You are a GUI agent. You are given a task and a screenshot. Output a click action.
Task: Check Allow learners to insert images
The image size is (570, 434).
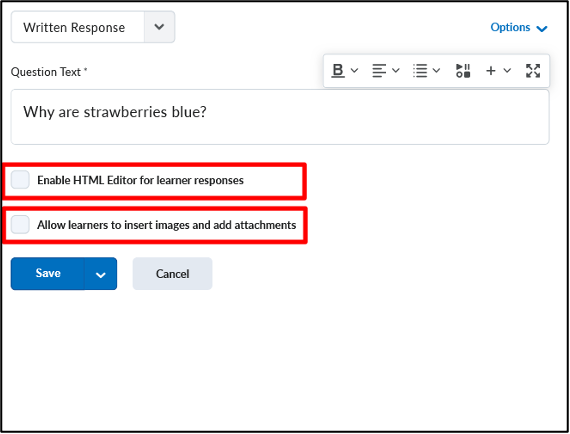[20, 224]
